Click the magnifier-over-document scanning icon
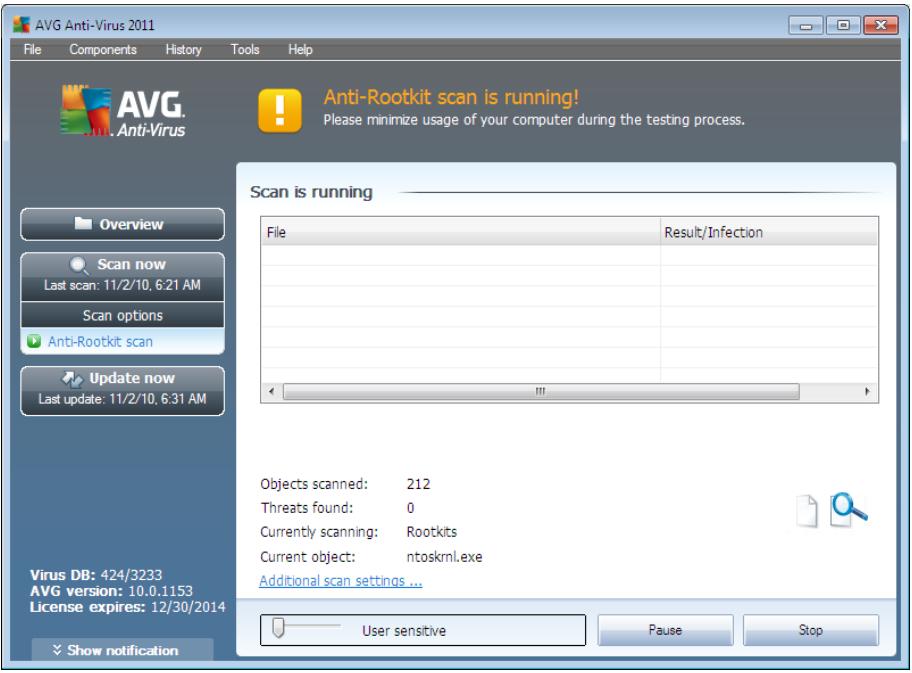912x673 pixels. (849, 510)
